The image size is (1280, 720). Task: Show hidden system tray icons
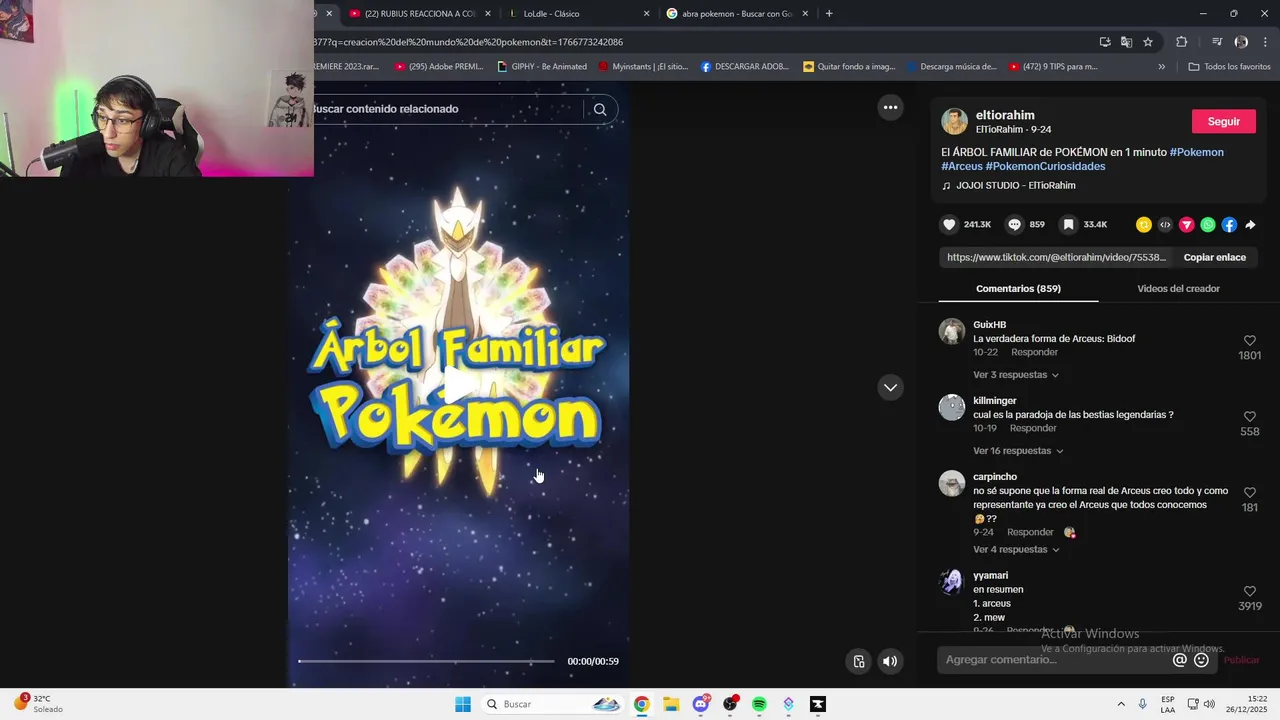pyautogui.click(x=1120, y=704)
